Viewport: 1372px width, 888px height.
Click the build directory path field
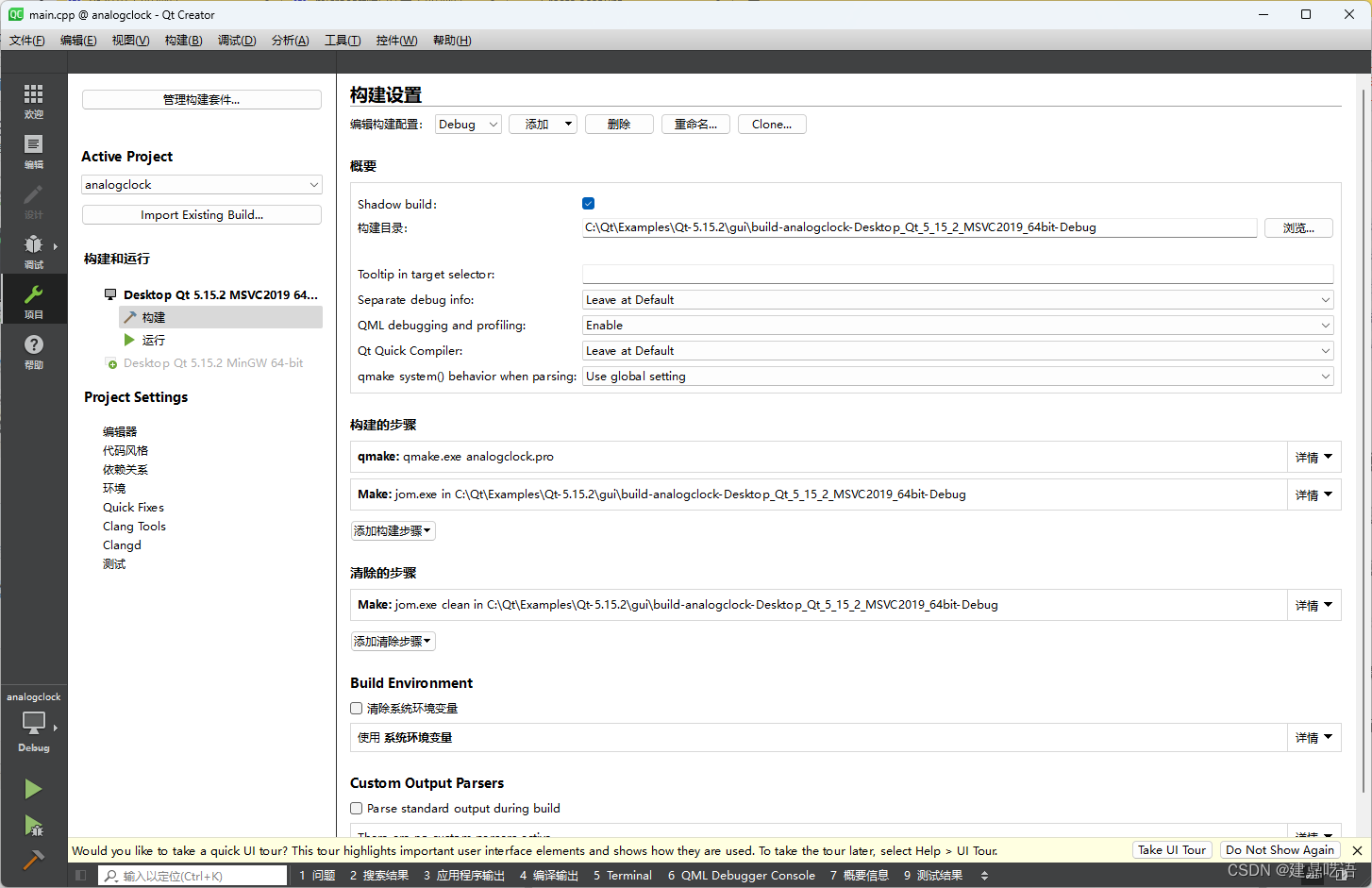(x=919, y=227)
